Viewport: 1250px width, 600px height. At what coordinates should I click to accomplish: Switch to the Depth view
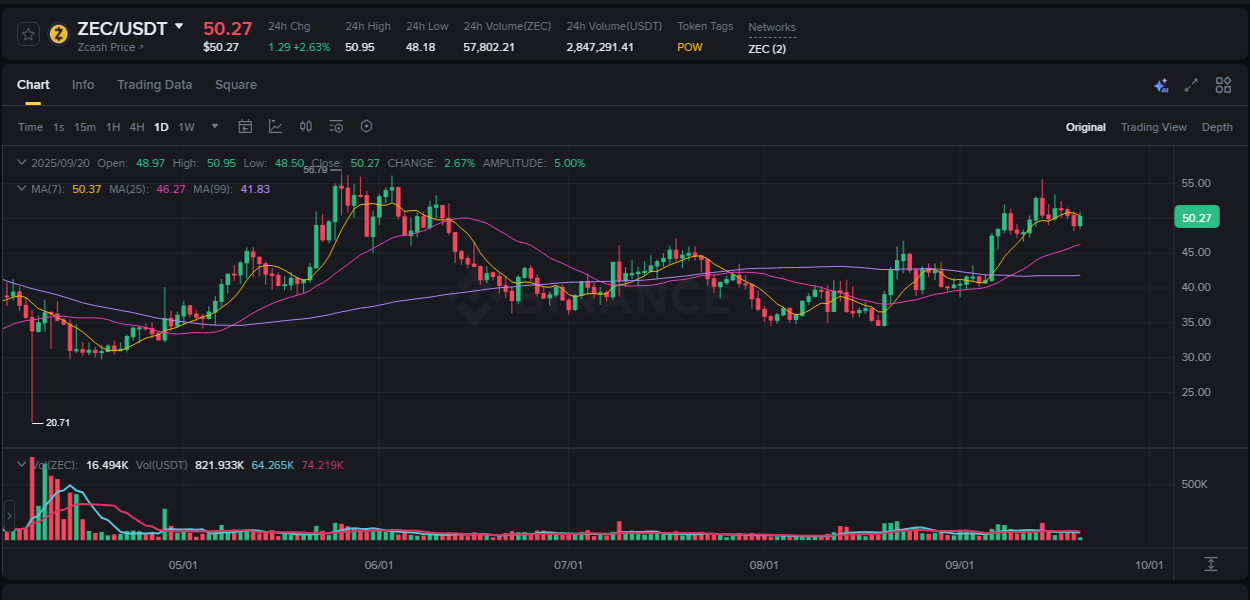[1217, 127]
